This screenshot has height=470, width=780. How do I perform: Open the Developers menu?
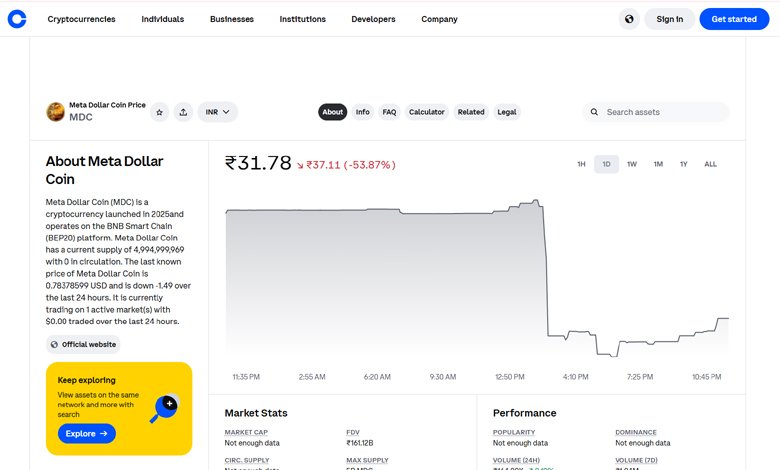click(373, 19)
